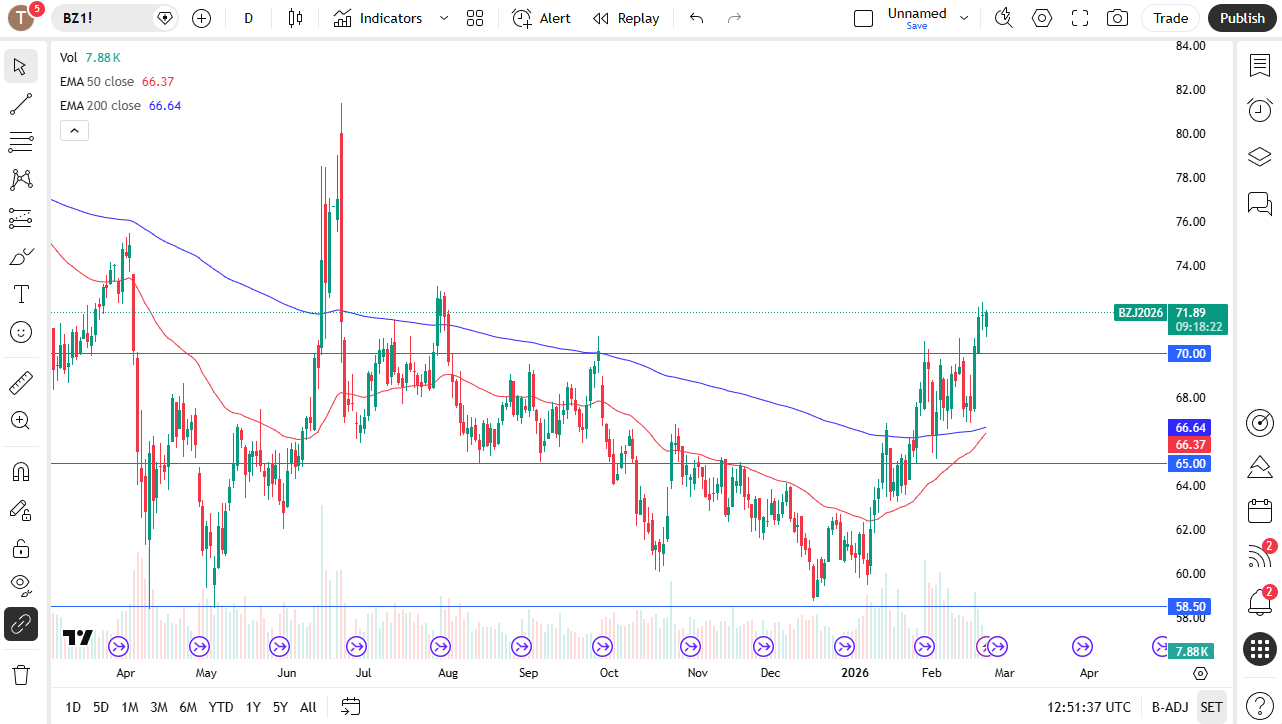The width and height of the screenshot is (1282, 724).
Task: Open the alerts clock panel
Action: pyautogui.click(x=1259, y=110)
